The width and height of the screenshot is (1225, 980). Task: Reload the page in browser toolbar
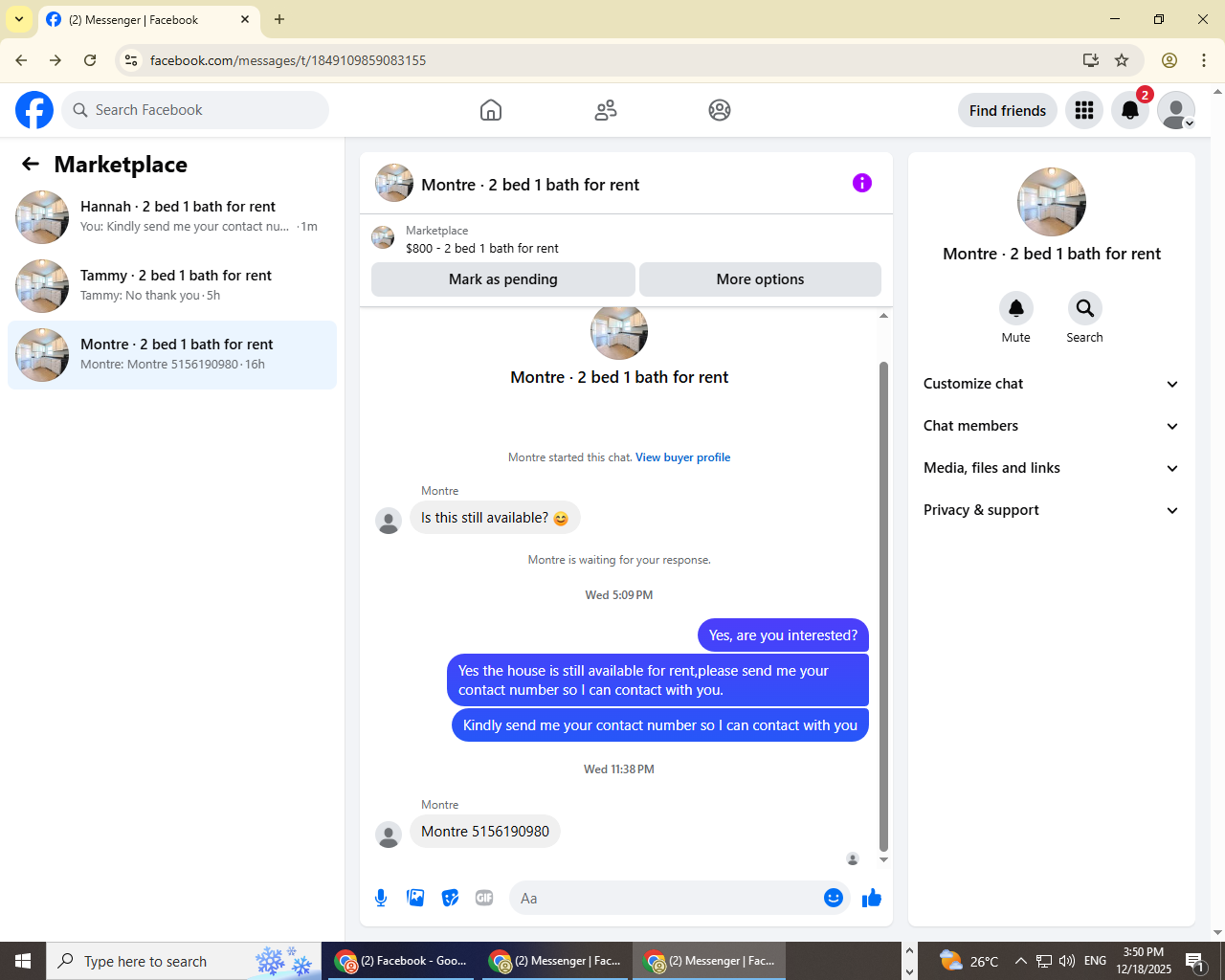click(90, 60)
